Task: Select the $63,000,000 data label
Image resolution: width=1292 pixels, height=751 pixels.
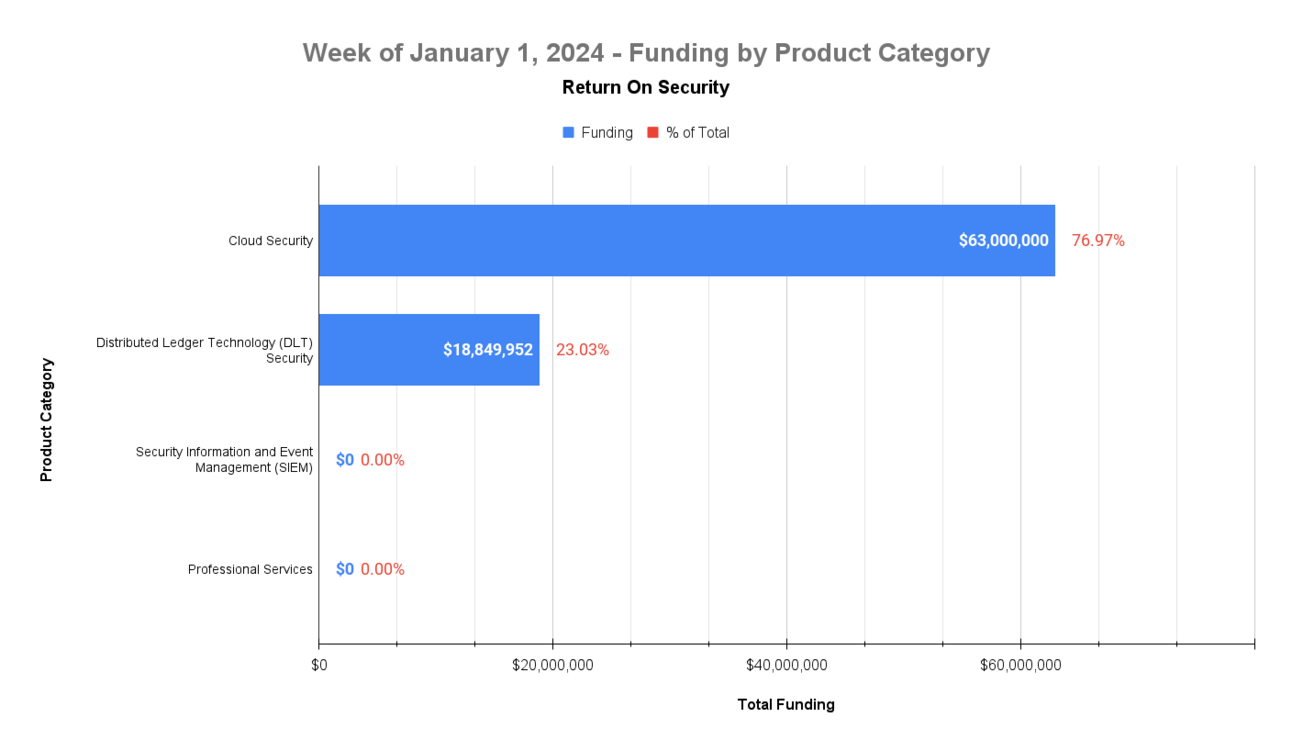Action: [1003, 241]
